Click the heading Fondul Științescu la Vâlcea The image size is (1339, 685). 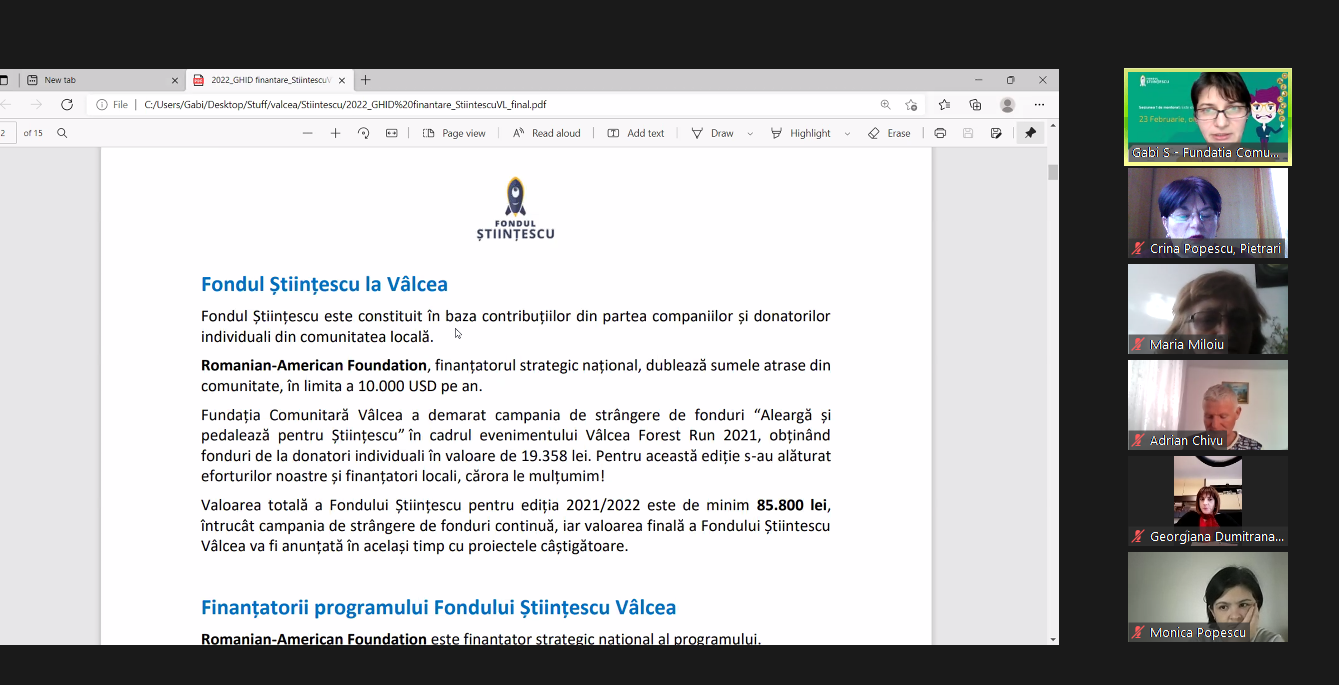click(324, 284)
